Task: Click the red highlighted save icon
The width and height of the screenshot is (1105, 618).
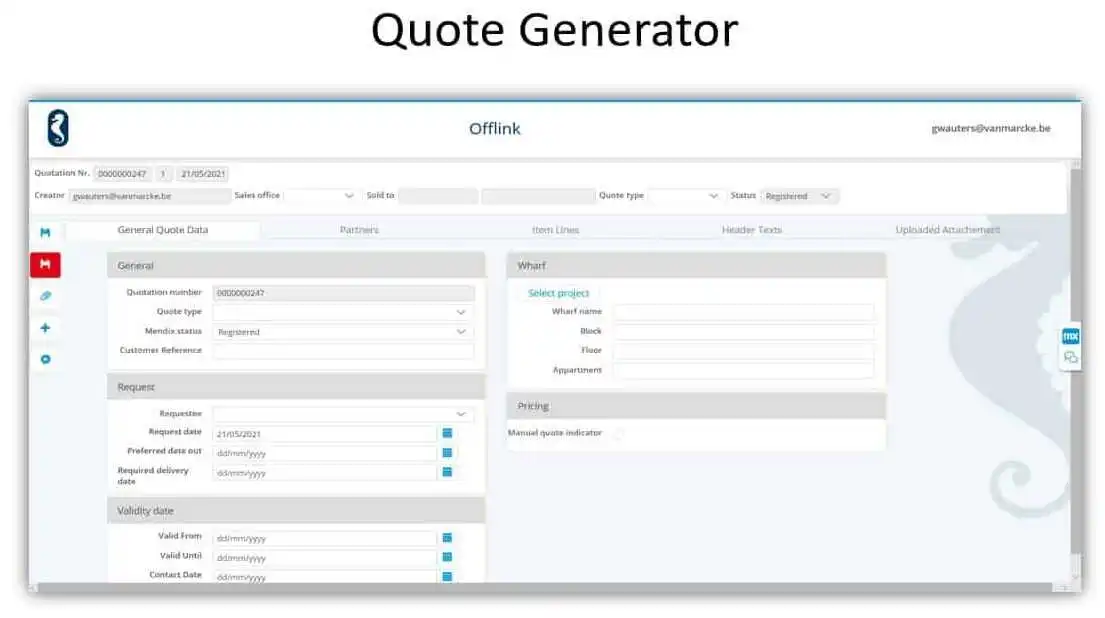Action: 45,264
